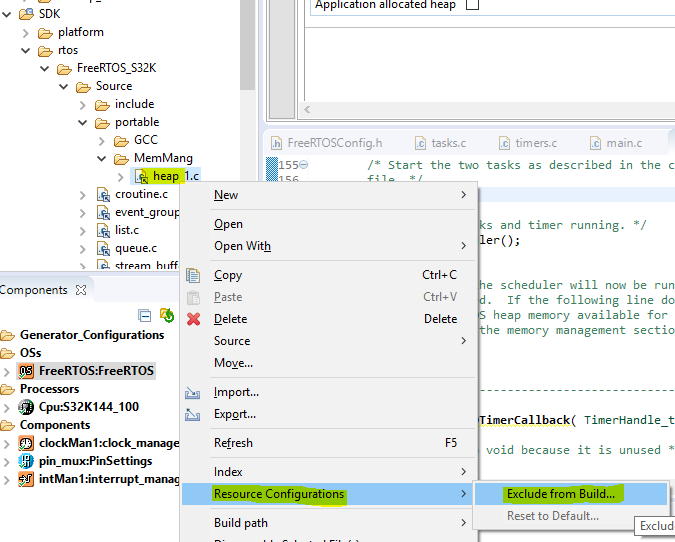The width and height of the screenshot is (675, 542).
Task: Open the Index submenu
Action: (x=329, y=472)
